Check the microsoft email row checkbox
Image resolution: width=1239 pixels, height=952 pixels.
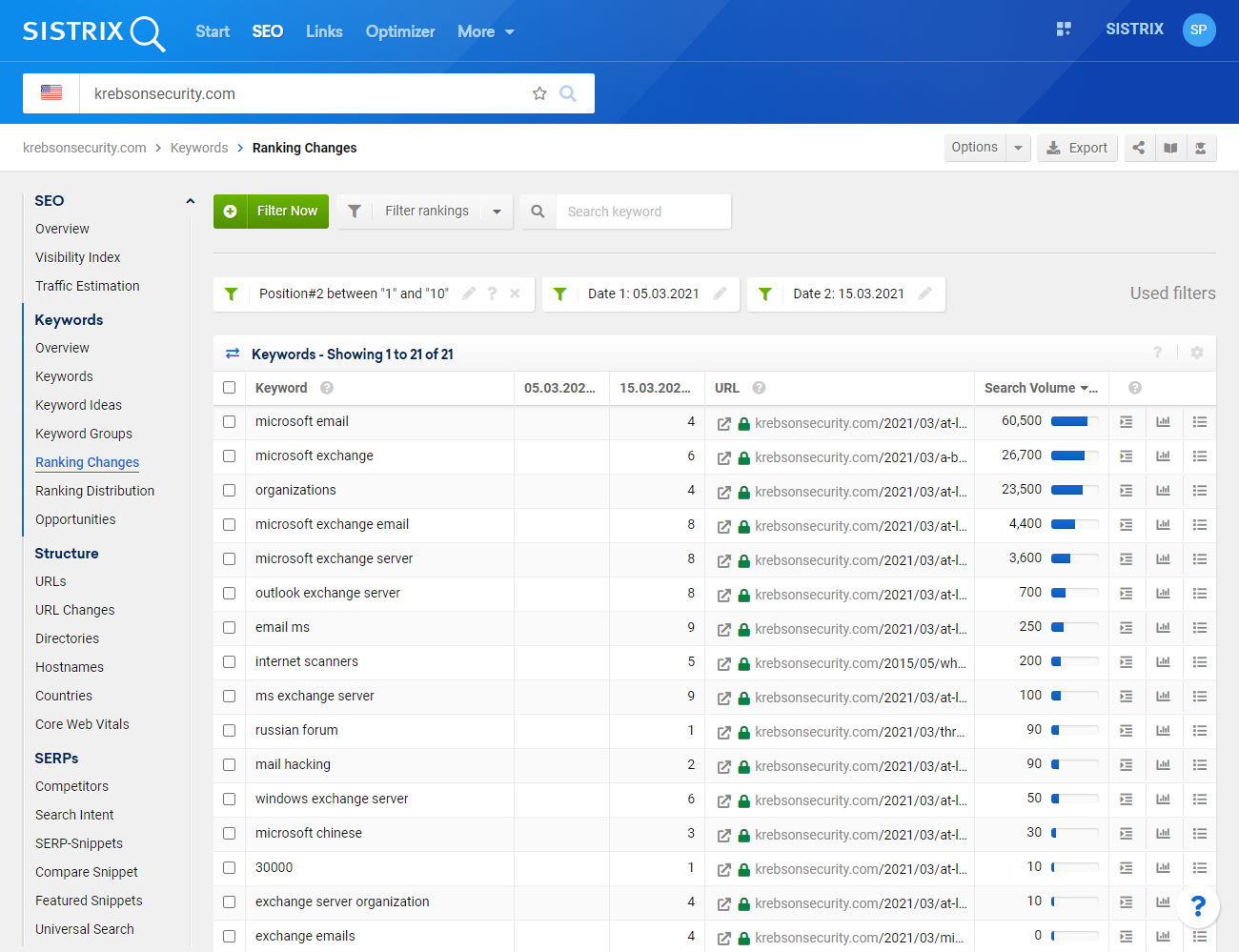[229, 422]
